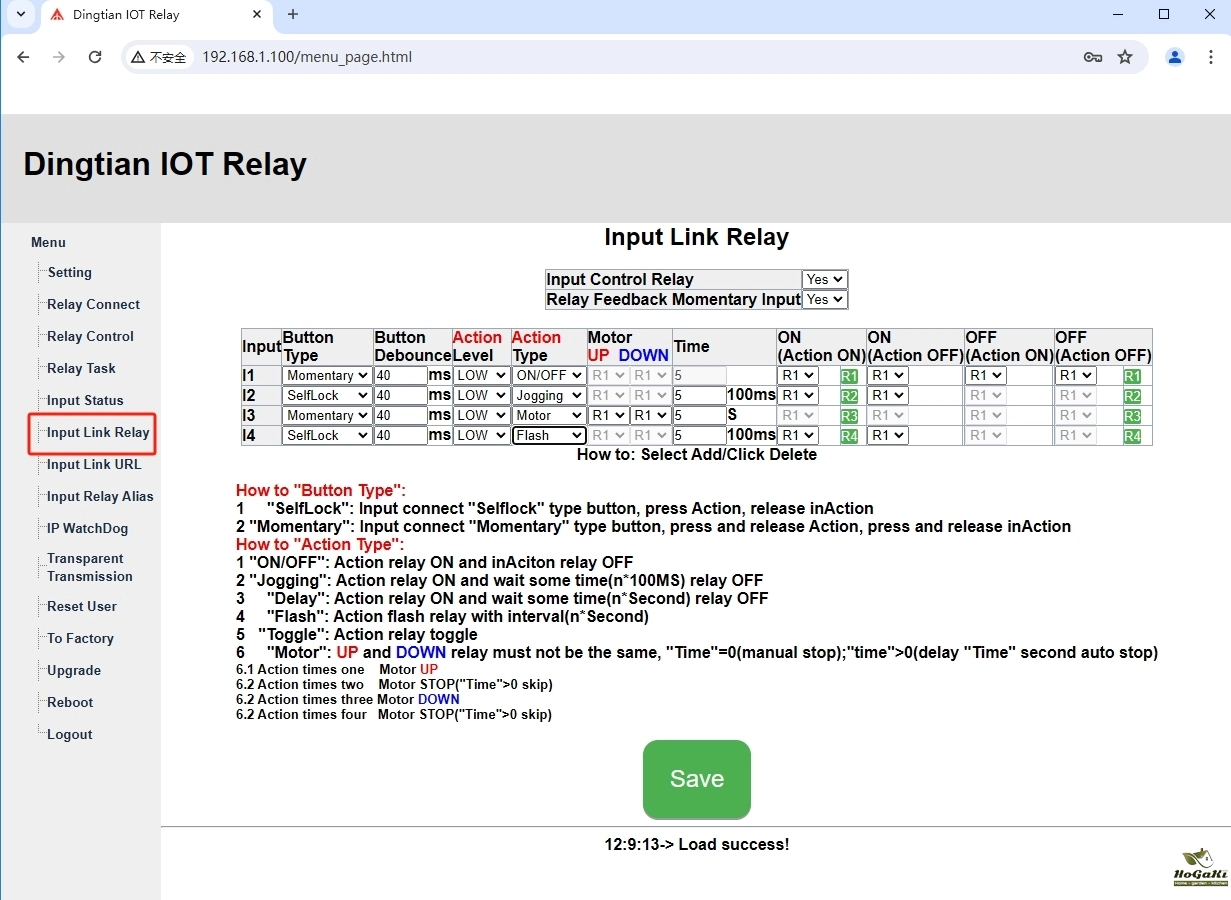Open a new browser tab with plus icon
The height and width of the screenshot is (900, 1231).
click(293, 15)
